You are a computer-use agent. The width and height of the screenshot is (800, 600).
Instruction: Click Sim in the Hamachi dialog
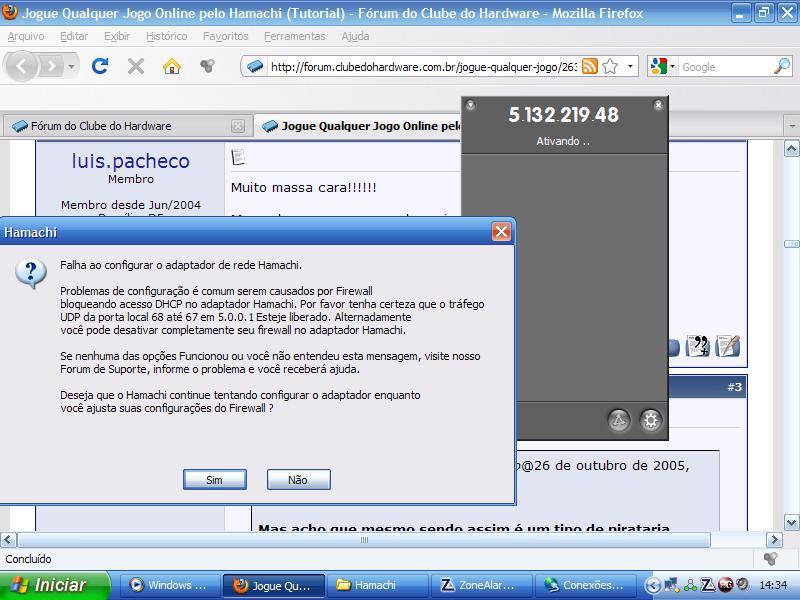214,480
